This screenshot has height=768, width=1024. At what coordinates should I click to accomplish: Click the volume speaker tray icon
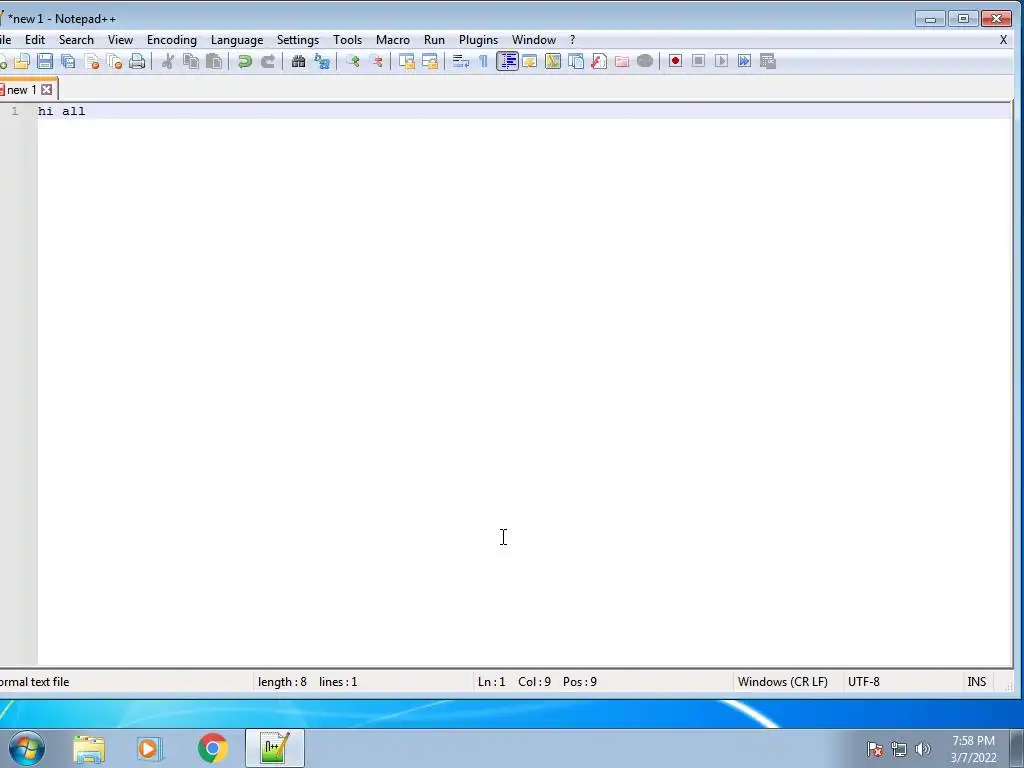(x=923, y=749)
